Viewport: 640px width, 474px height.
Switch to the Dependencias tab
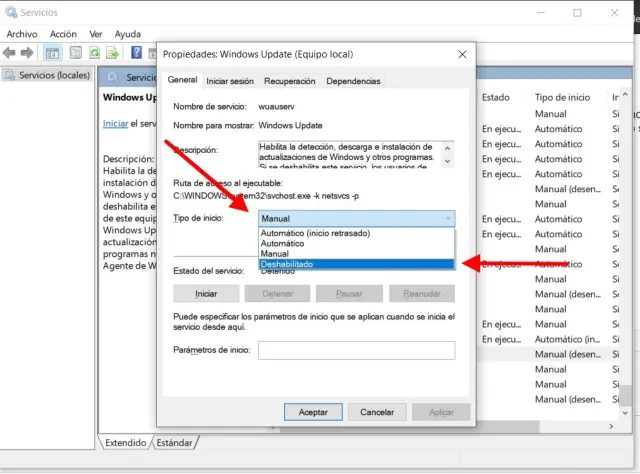pyautogui.click(x=353, y=81)
